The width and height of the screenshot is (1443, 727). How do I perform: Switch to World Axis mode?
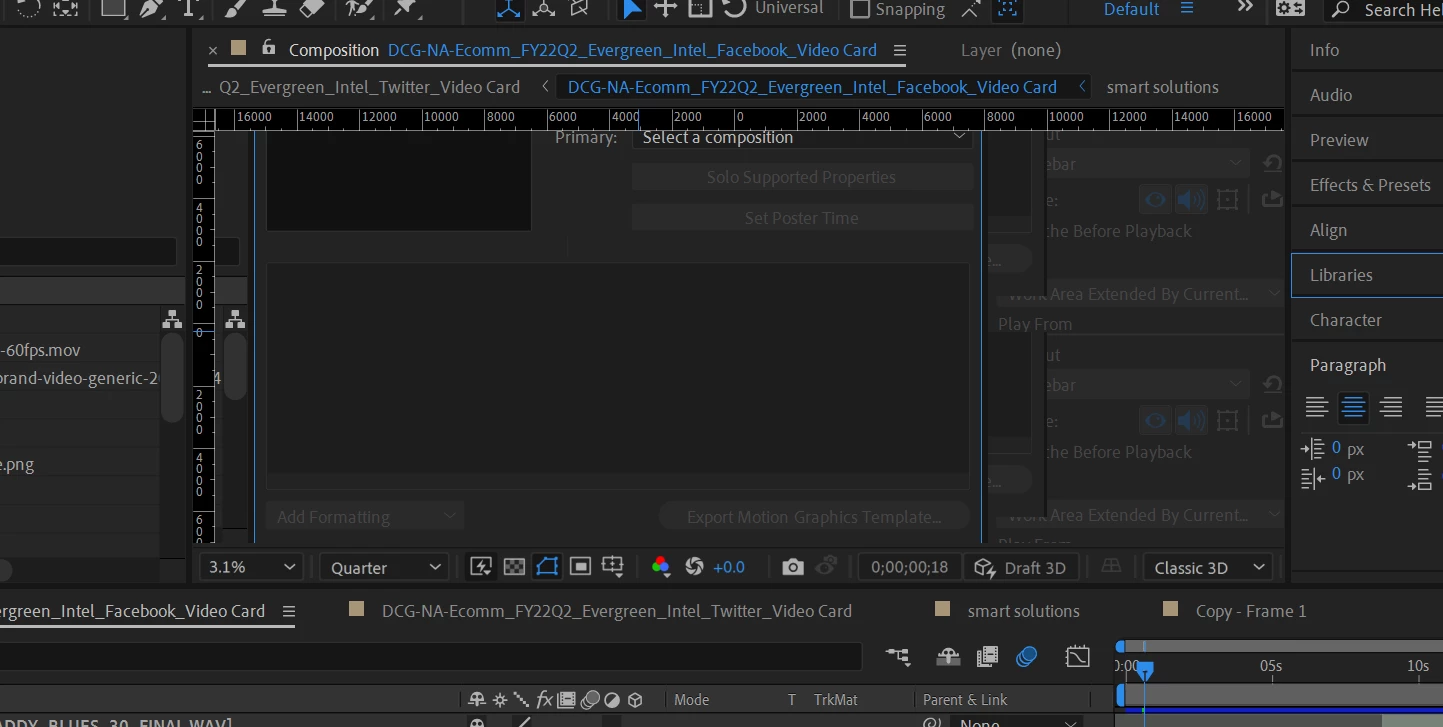click(544, 9)
